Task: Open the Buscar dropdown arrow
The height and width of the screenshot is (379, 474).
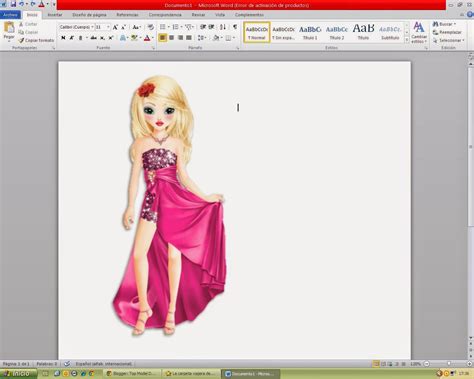Action: click(455, 24)
